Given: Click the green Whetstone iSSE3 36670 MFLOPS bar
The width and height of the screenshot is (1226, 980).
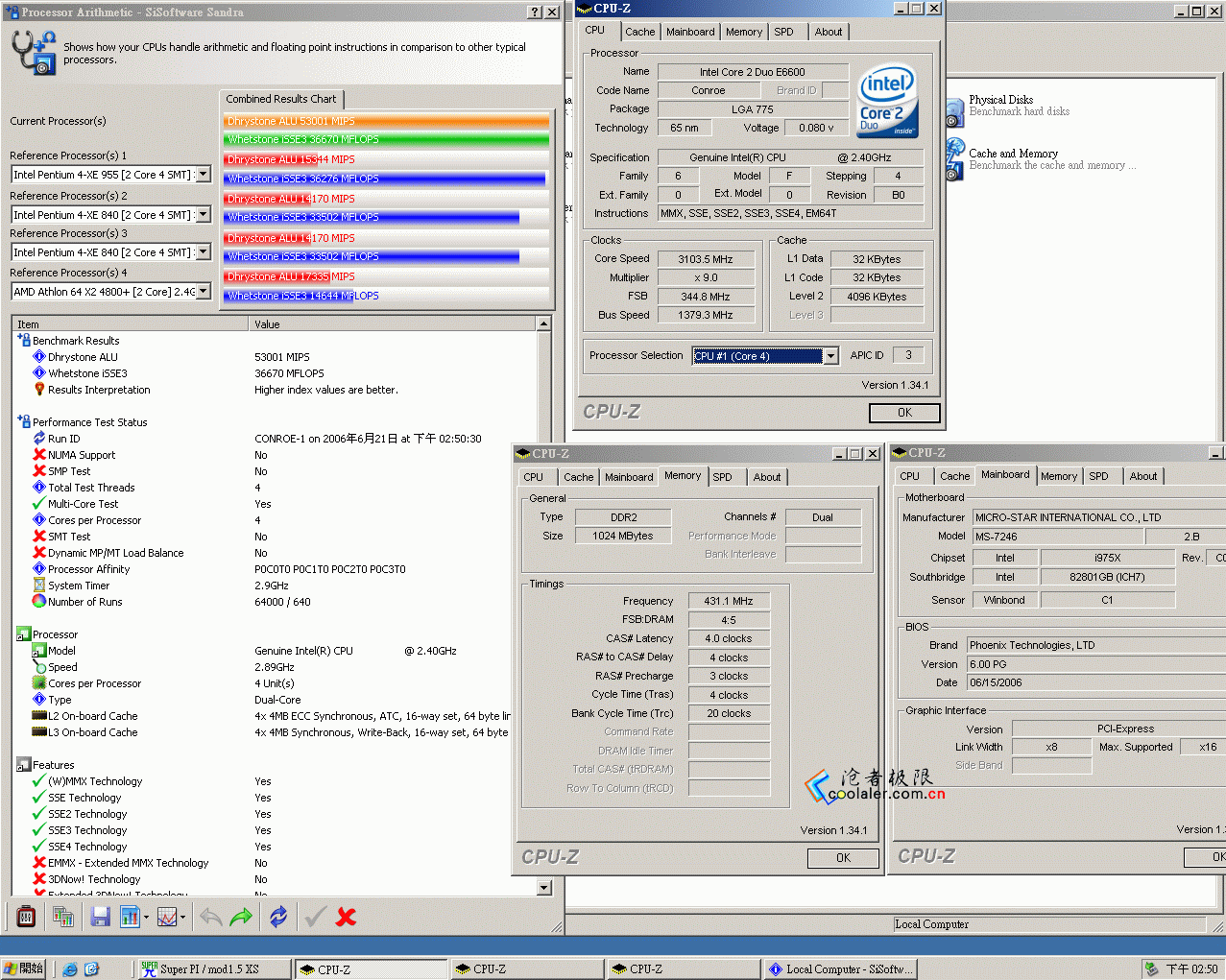Looking at the screenshot, I should pos(387,139).
